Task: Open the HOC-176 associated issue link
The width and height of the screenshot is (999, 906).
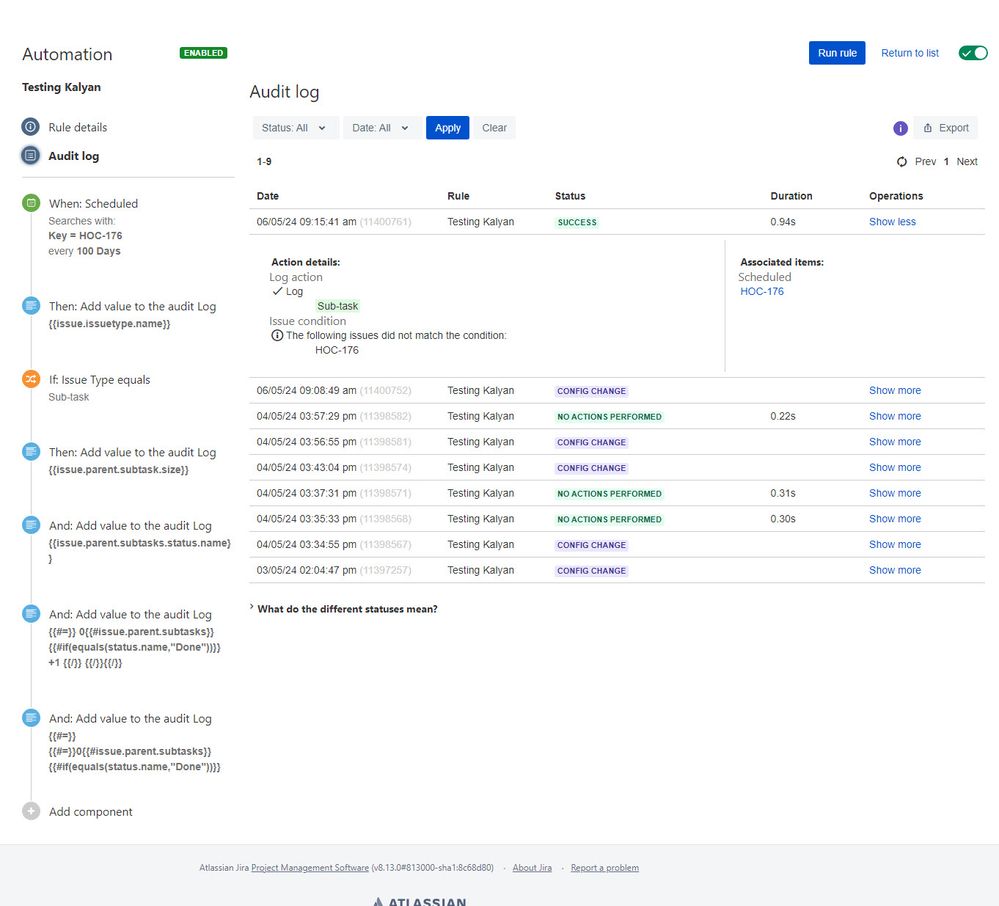Action: (x=762, y=291)
